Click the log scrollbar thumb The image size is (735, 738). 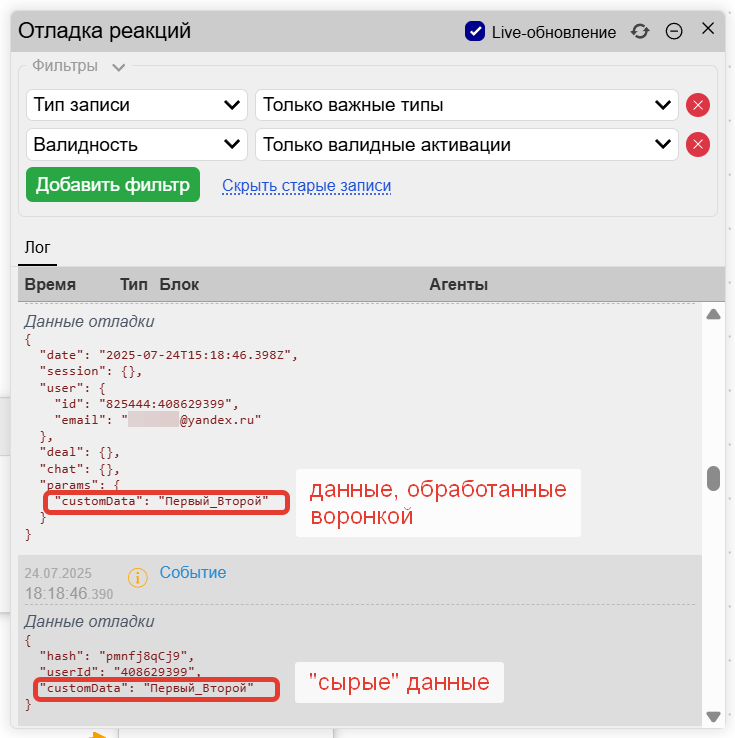[x=713, y=478]
